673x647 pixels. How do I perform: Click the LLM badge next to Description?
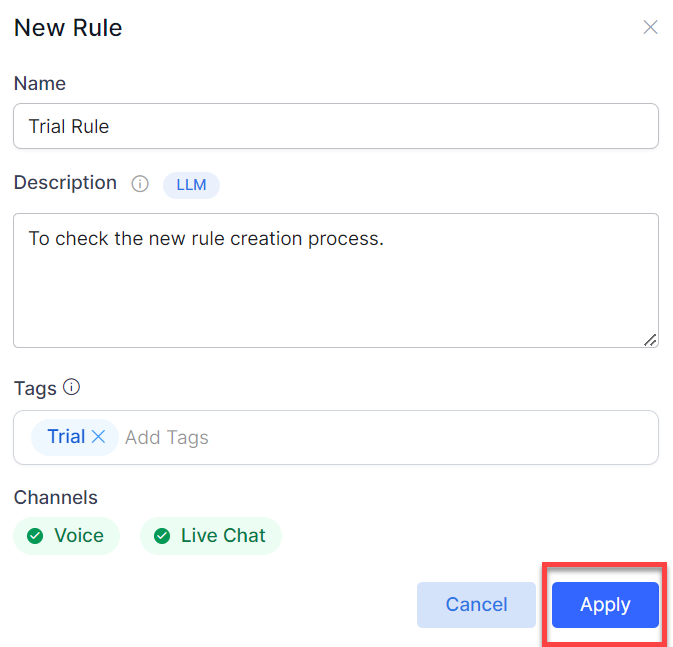pyautogui.click(x=191, y=185)
